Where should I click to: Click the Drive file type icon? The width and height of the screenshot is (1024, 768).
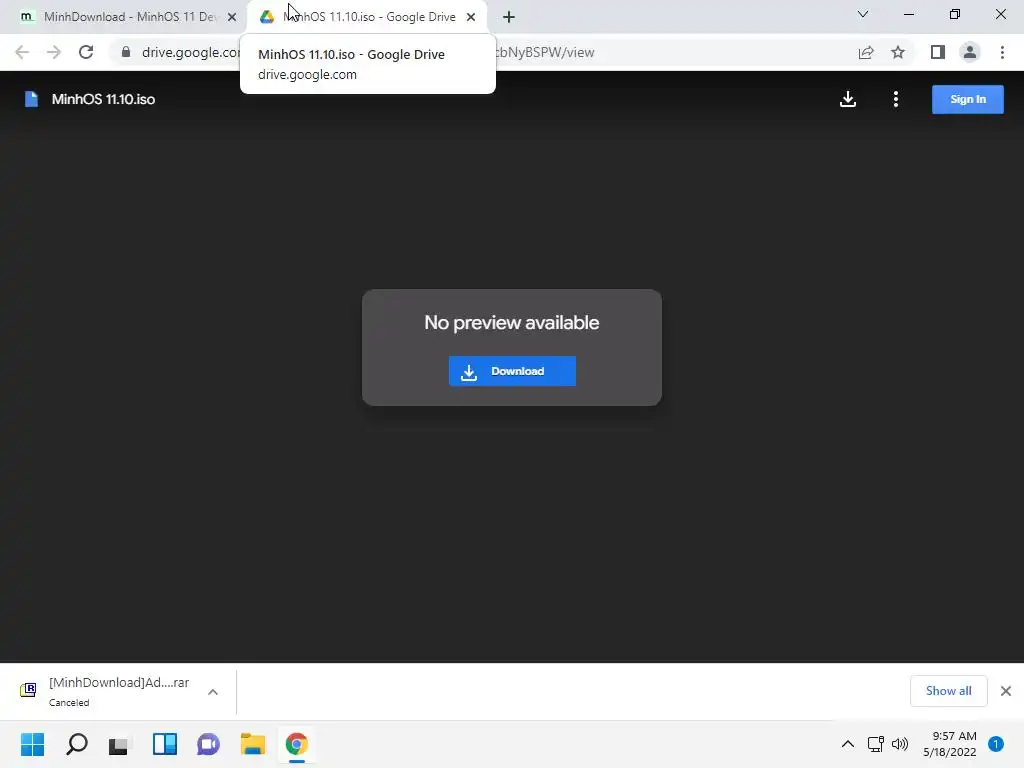(x=31, y=99)
